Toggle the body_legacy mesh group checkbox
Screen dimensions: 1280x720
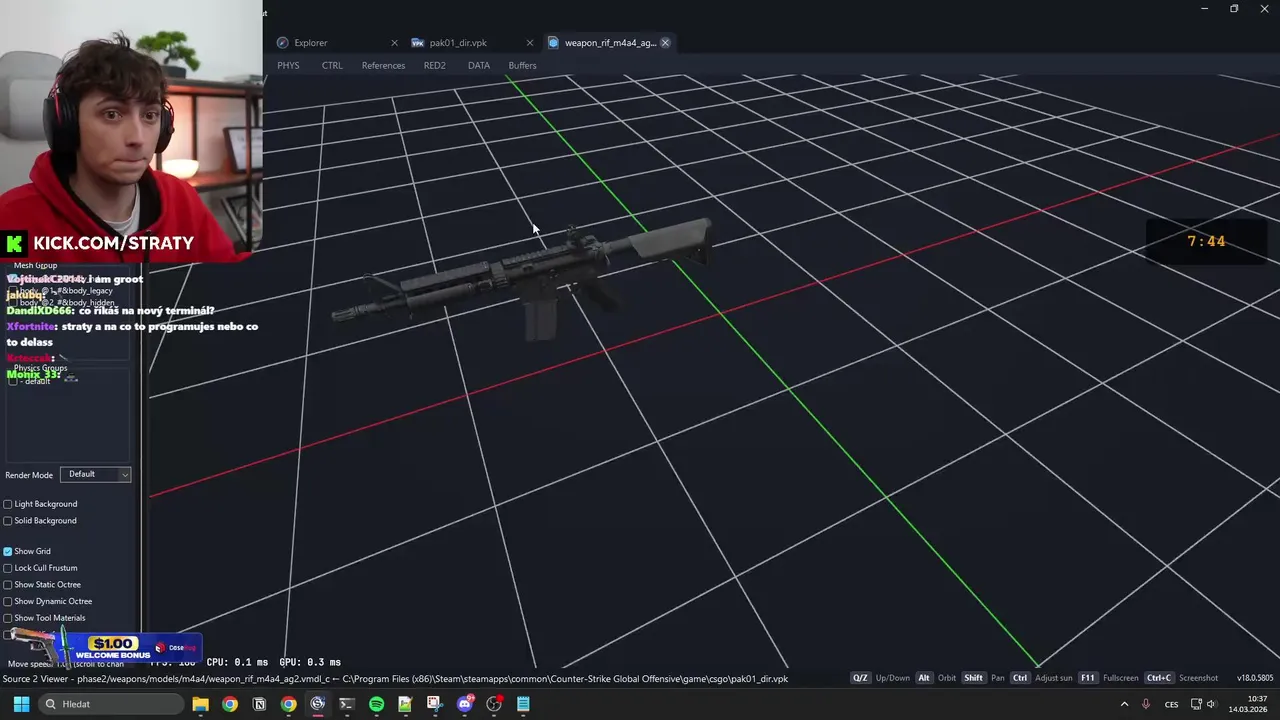(x=13, y=291)
